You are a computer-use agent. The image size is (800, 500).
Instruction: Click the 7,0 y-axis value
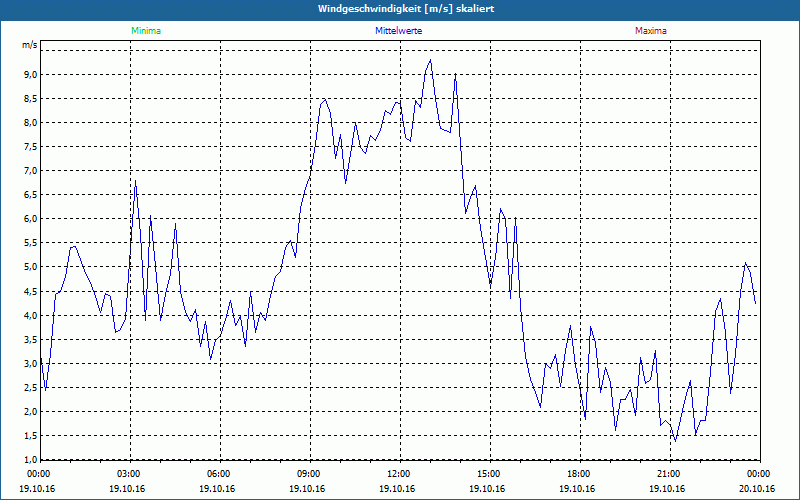tap(31, 170)
